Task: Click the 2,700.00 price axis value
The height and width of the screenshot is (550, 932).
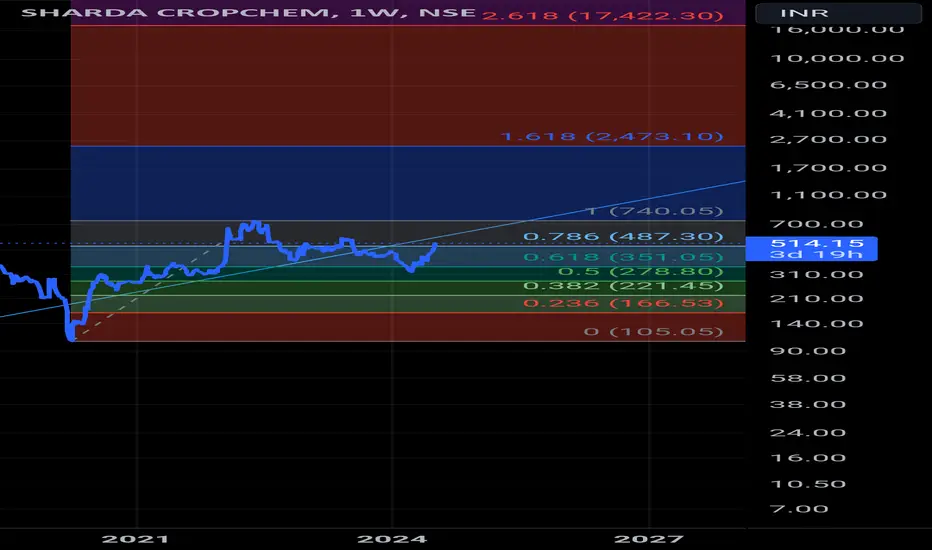Action: pos(828,139)
